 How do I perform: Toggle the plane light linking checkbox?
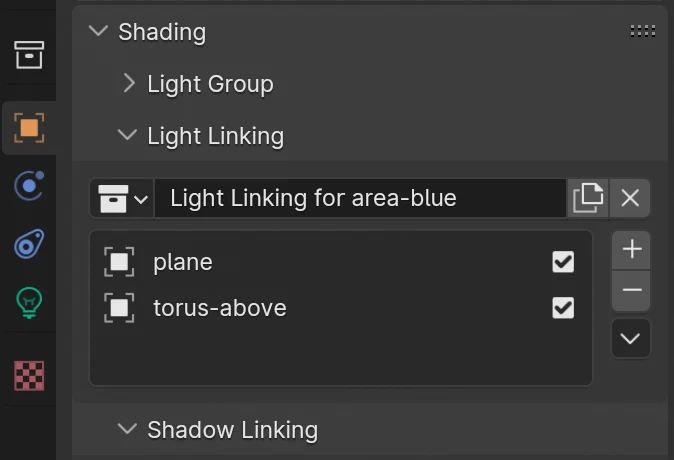pos(563,262)
